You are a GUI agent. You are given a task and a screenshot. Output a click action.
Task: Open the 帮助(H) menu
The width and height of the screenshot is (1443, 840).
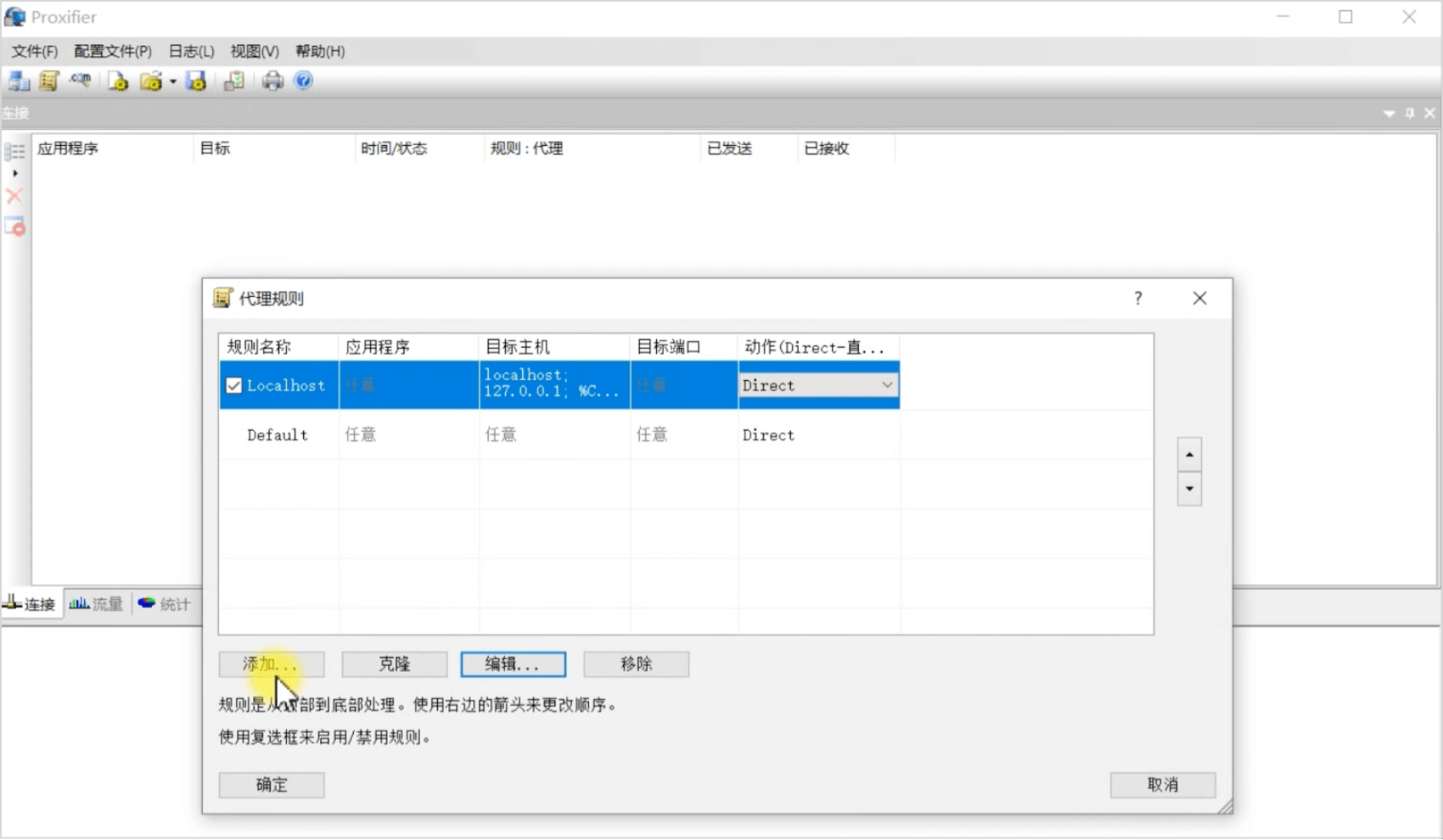[320, 51]
